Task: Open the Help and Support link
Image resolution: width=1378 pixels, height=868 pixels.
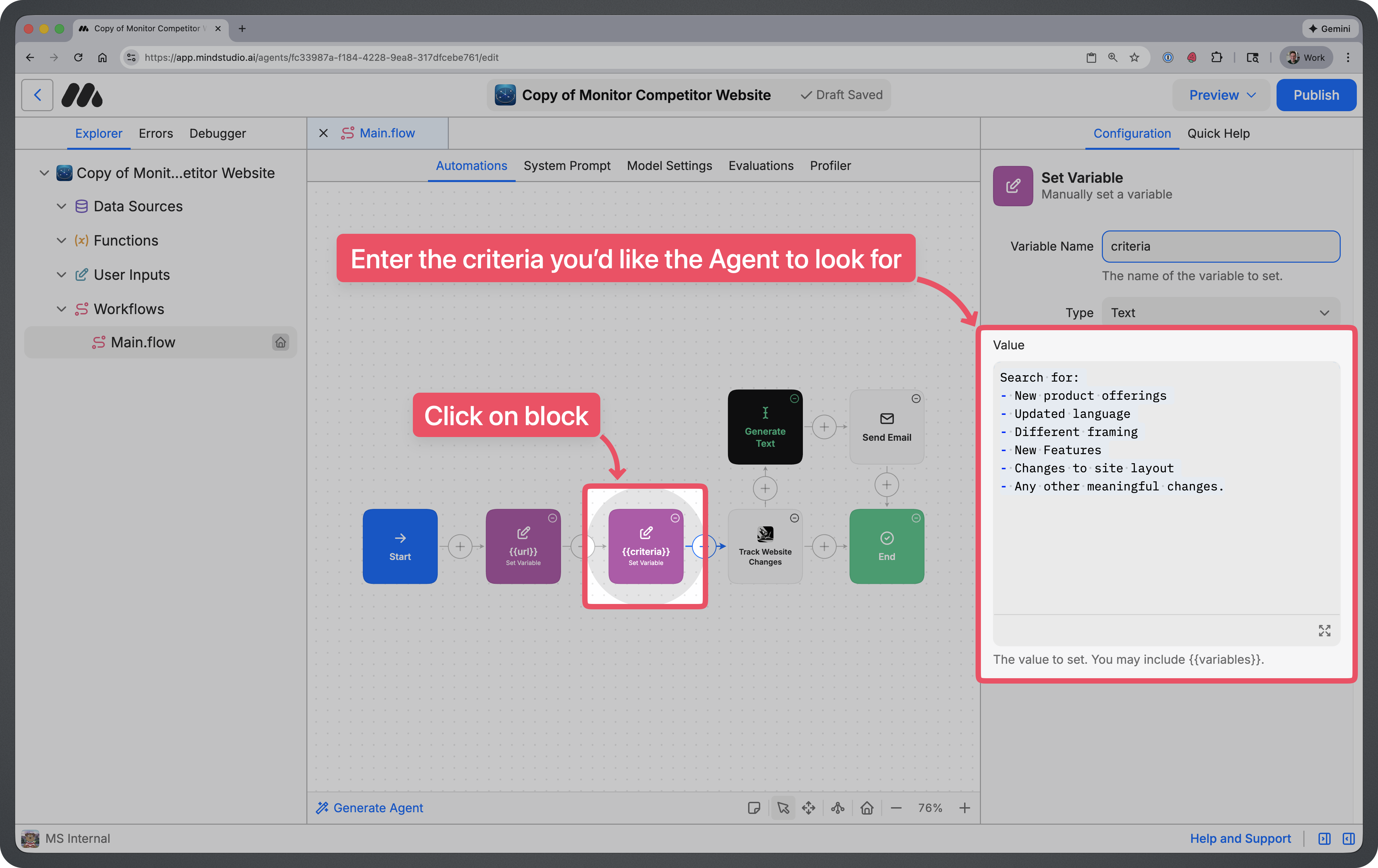Action: click(x=1240, y=838)
